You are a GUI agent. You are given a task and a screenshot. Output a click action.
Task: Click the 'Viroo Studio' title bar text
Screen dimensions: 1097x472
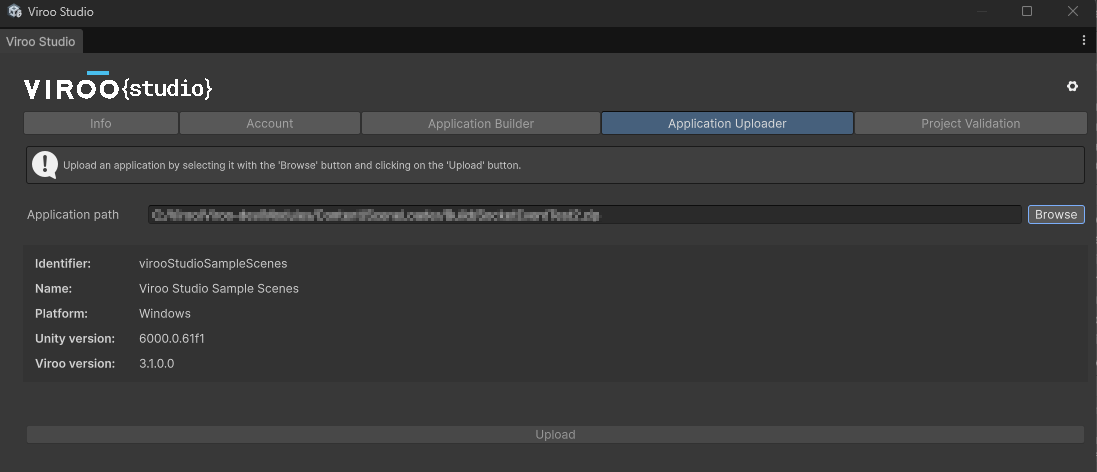[61, 12]
